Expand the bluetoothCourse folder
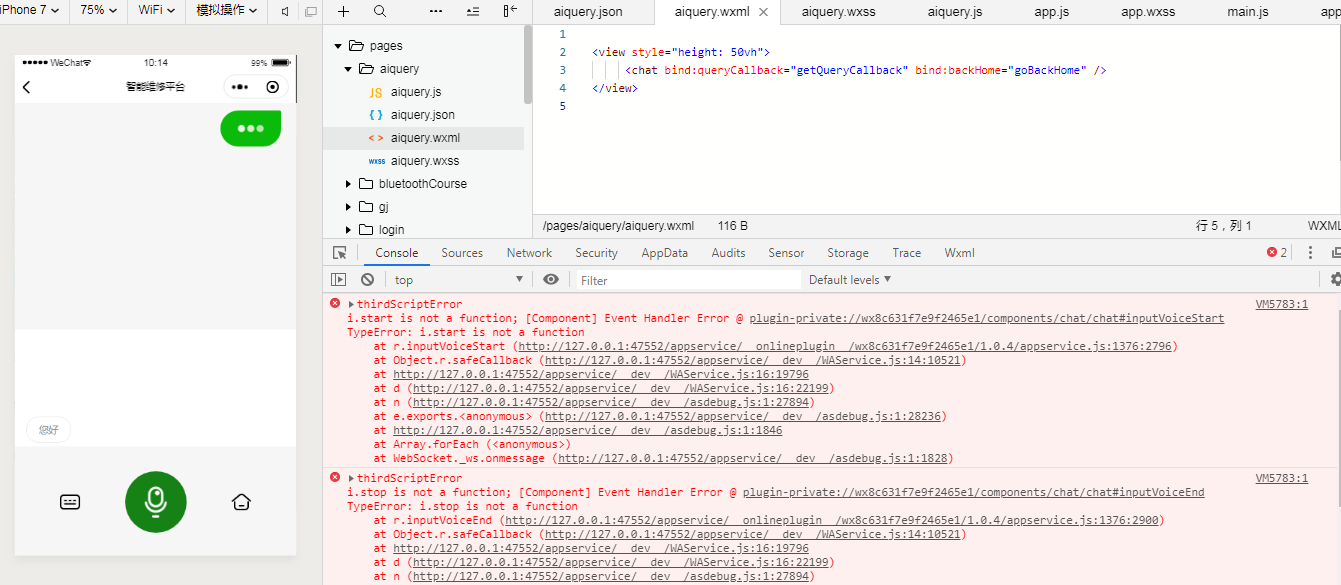Image resolution: width=1341 pixels, height=585 pixels. 348,184
